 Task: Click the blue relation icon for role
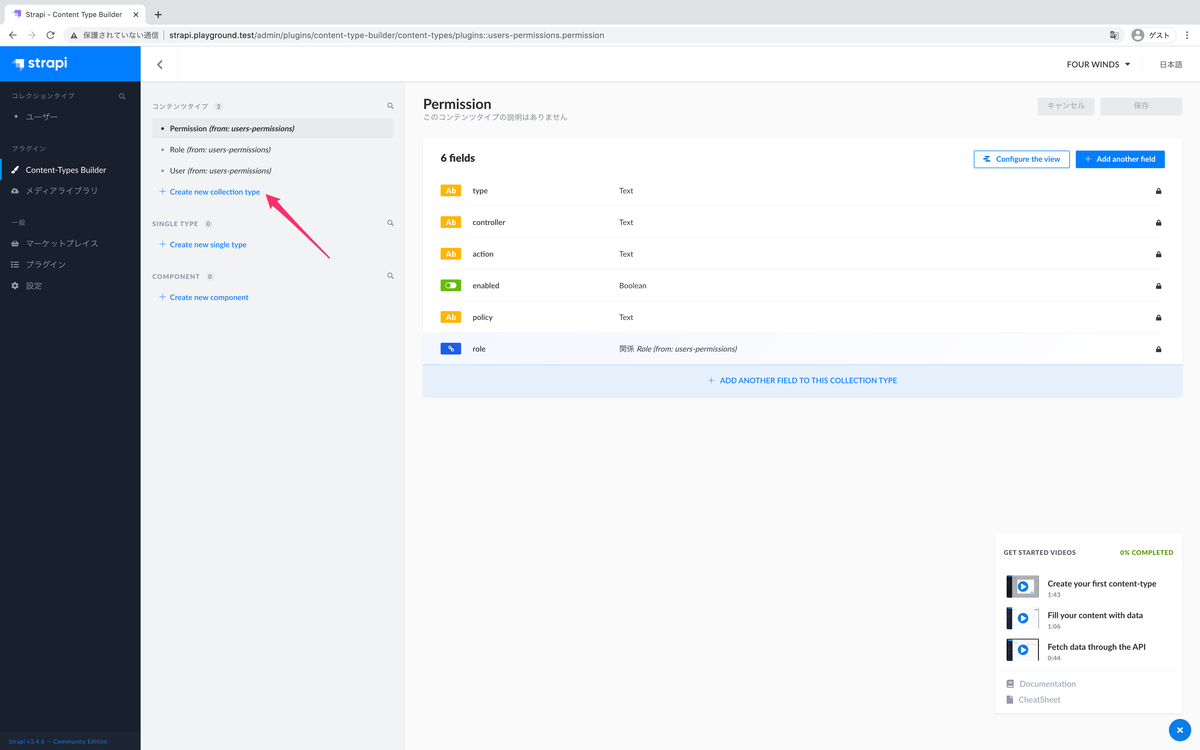pyautogui.click(x=451, y=348)
